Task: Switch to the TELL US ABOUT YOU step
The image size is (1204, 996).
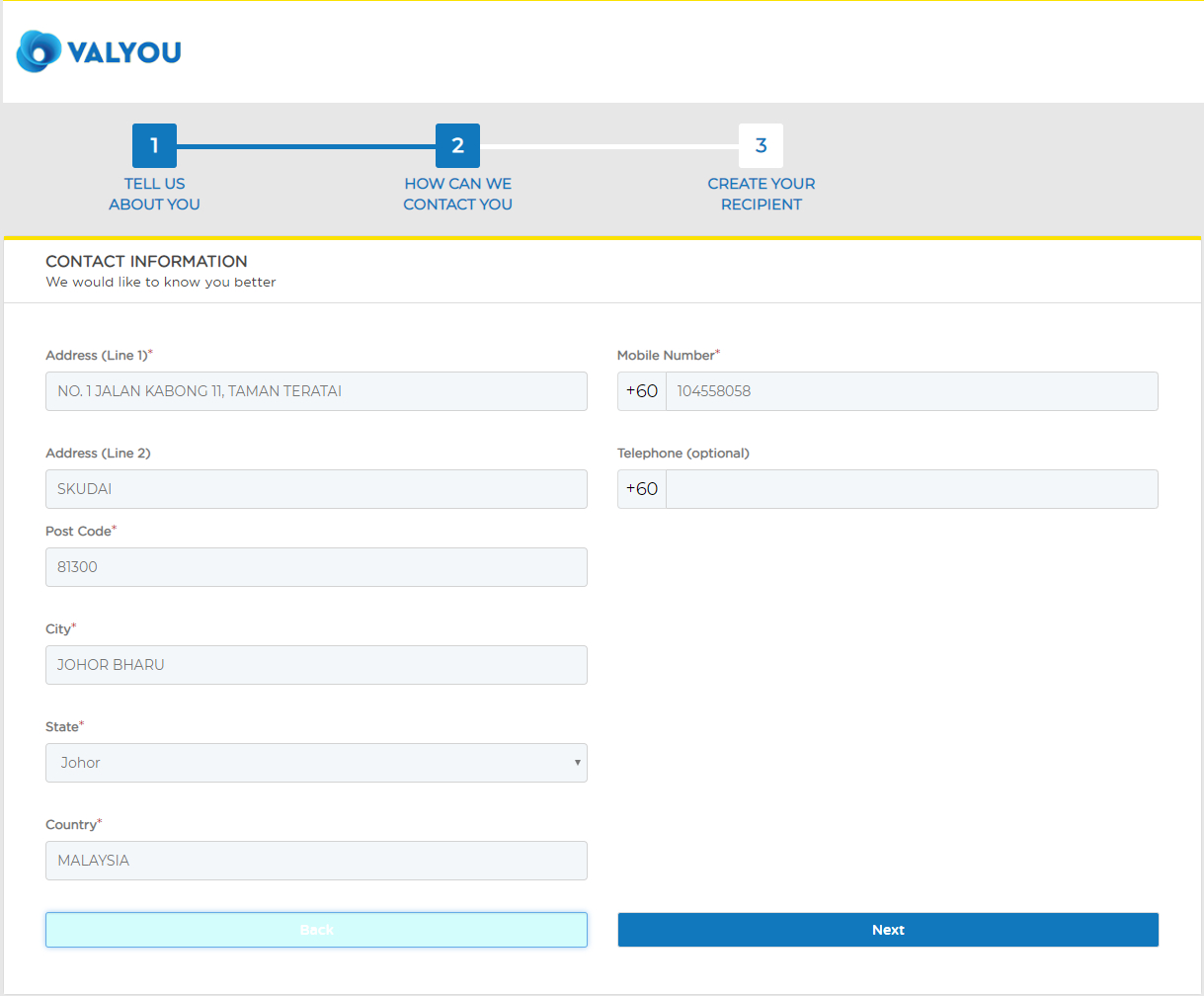Action: coord(154,194)
